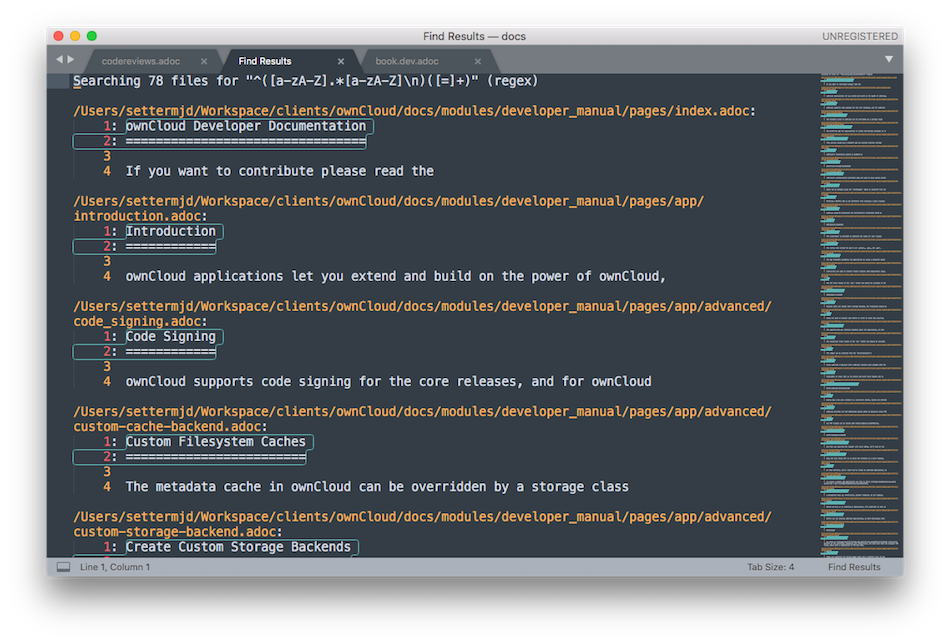Viewport: 950px width, 643px height.
Task: Click the green zoom window button
Action: tap(92, 36)
